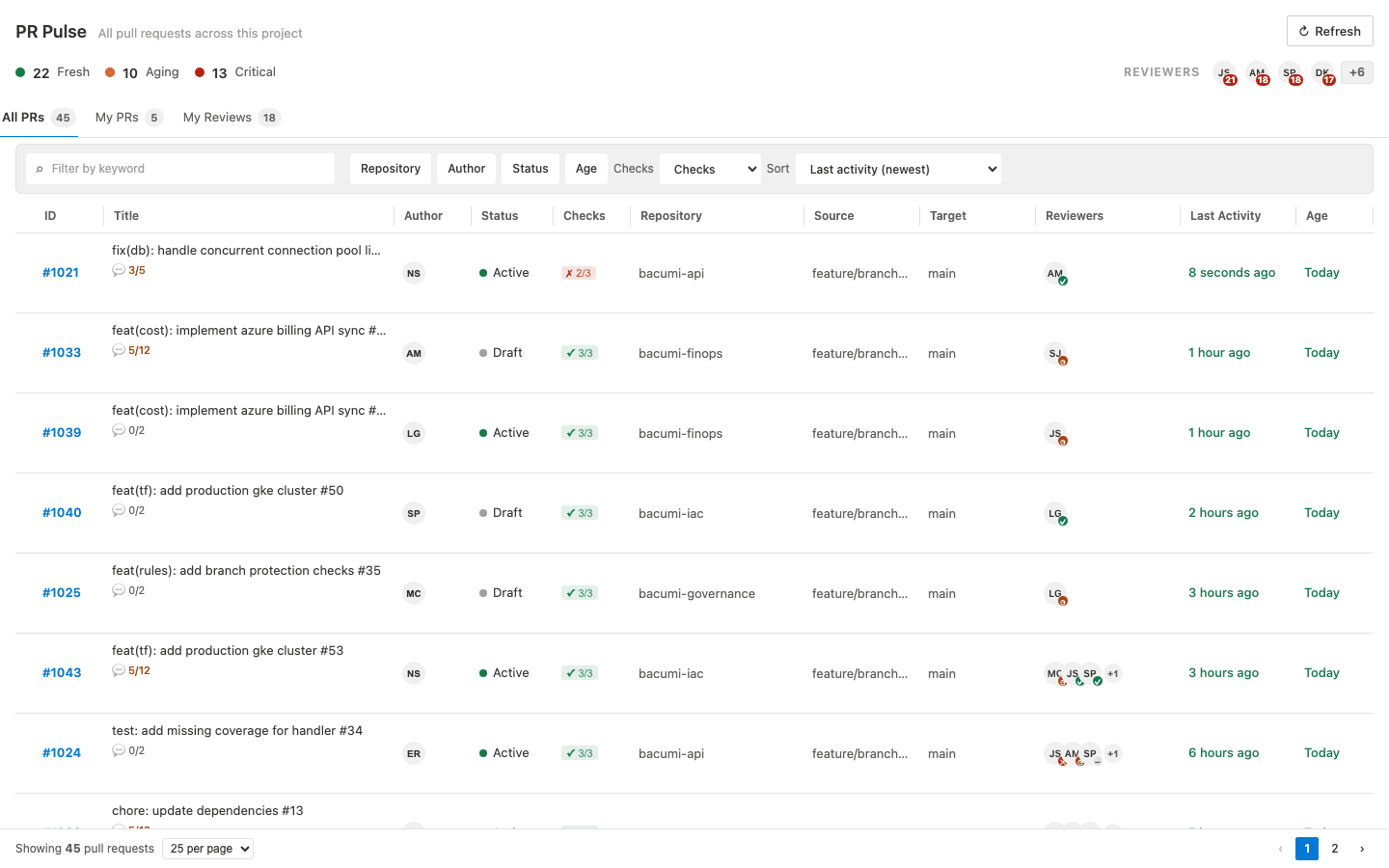The height and width of the screenshot is (868, 1389).
Task: Change the 25 per page selector
Action: click(x=207, y=849)
